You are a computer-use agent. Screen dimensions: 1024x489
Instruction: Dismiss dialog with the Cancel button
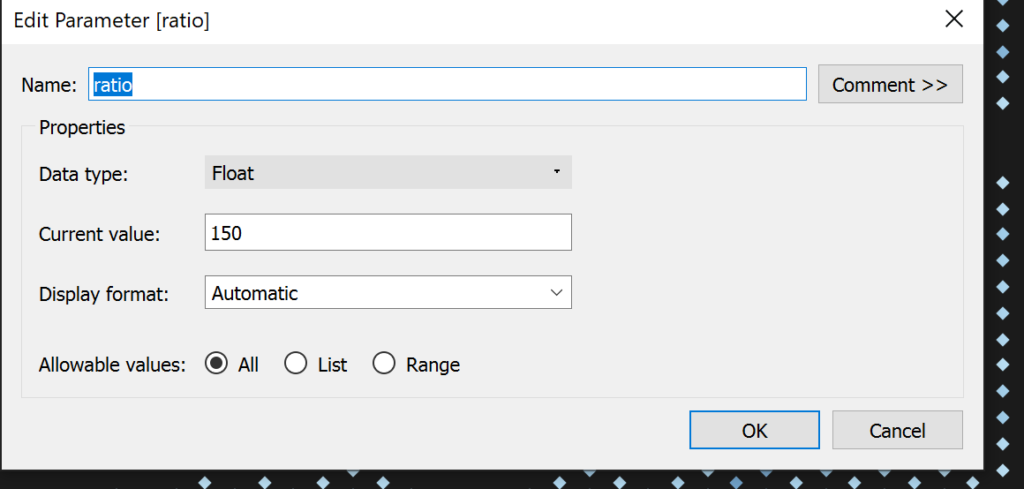897,430
